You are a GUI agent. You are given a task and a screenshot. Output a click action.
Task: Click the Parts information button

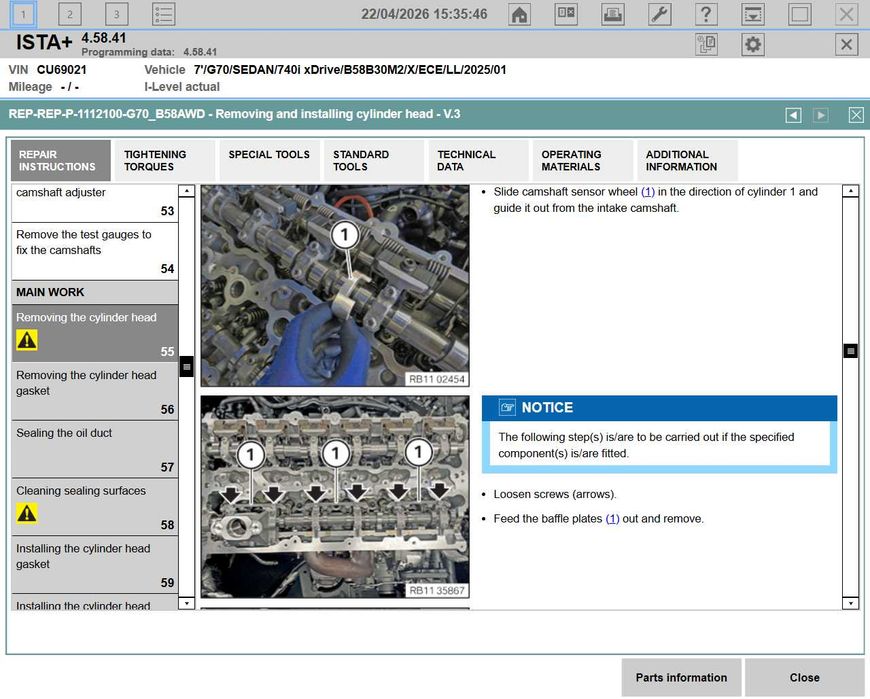pyautogui.click(x=681, y=677)
